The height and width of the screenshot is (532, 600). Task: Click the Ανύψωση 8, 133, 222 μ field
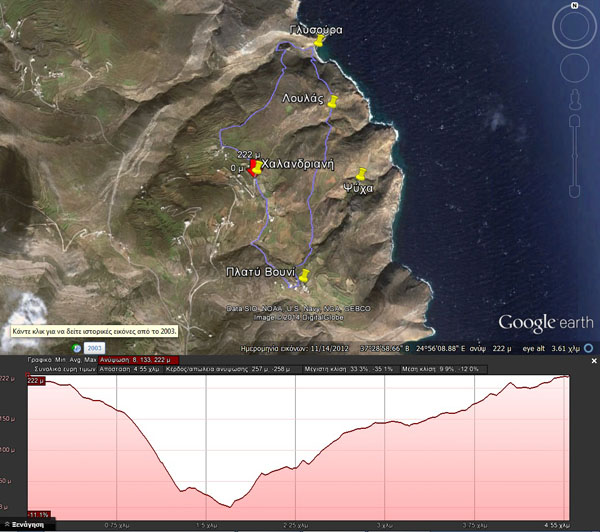coord(139,360)
